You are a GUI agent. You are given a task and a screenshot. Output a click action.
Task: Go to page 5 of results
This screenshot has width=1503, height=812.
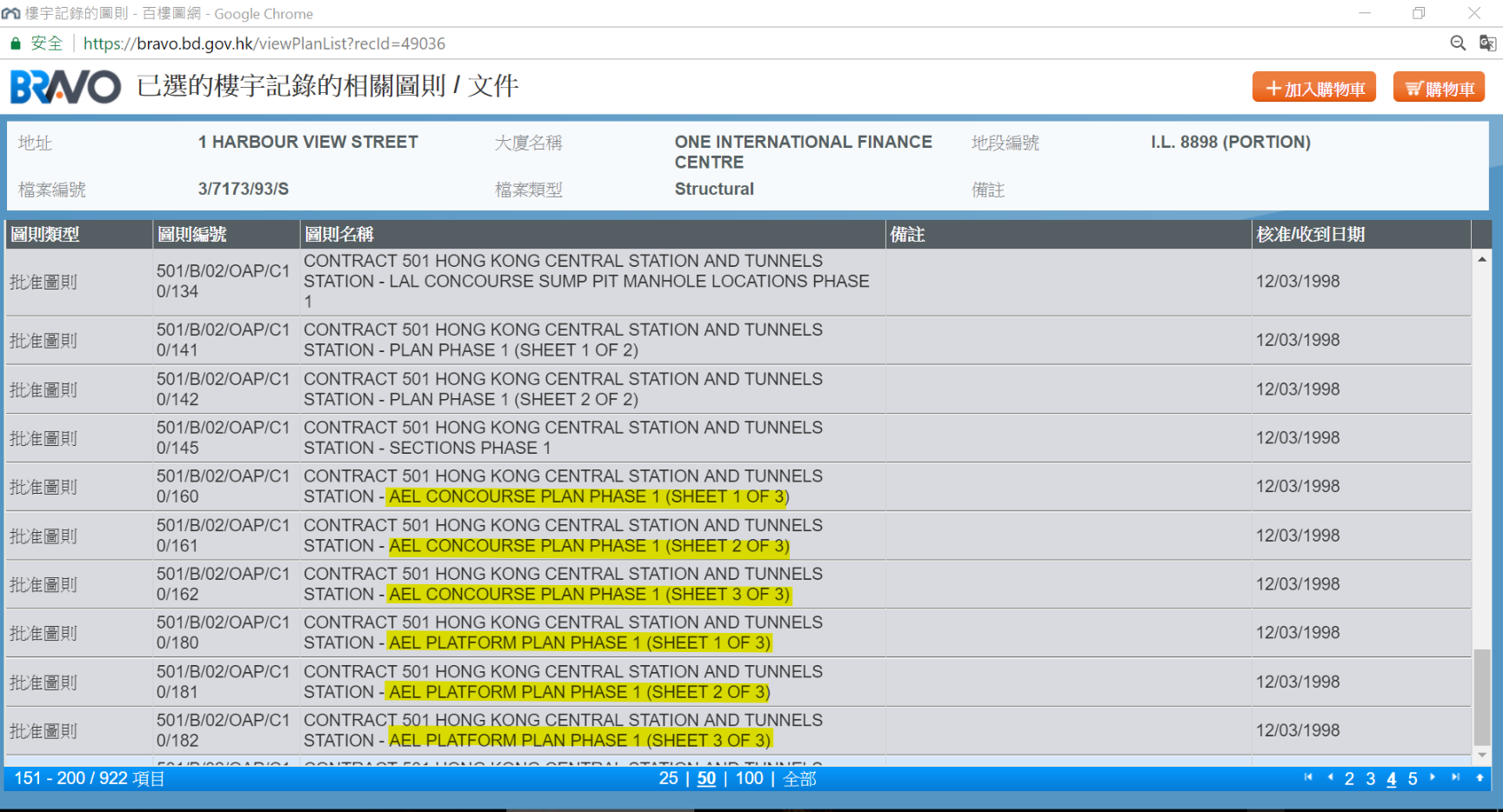[1413, 779]
